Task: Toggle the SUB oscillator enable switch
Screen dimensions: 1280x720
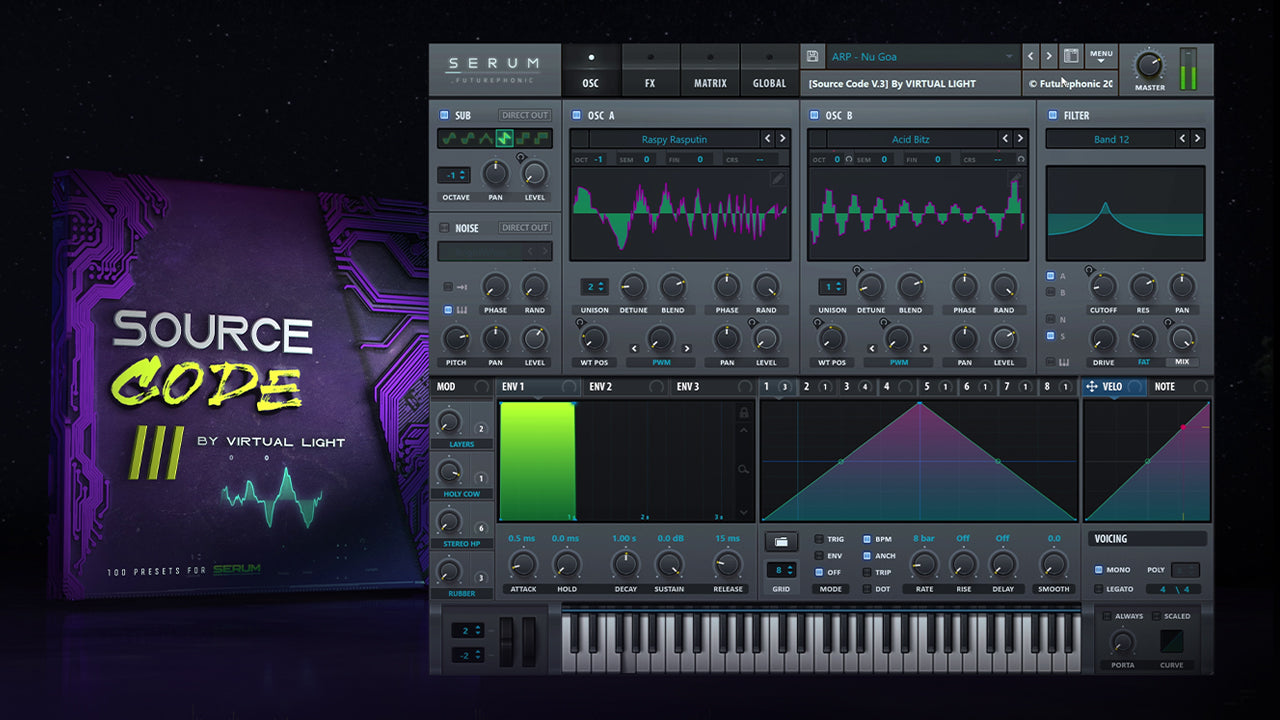Action: click(x=444, y=116)
